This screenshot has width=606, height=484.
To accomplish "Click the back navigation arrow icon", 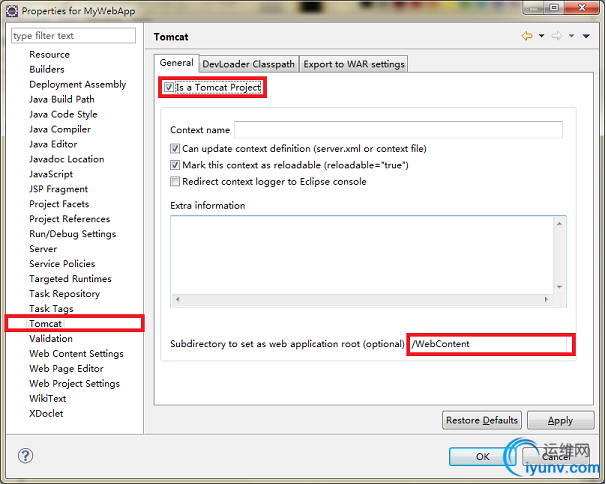I will (x=527, y=36).
